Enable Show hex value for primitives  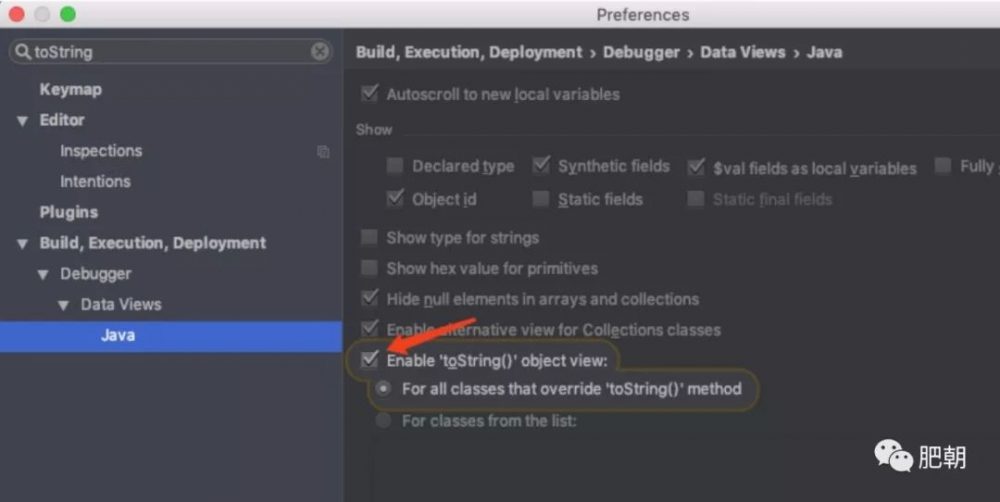(370, 268)
